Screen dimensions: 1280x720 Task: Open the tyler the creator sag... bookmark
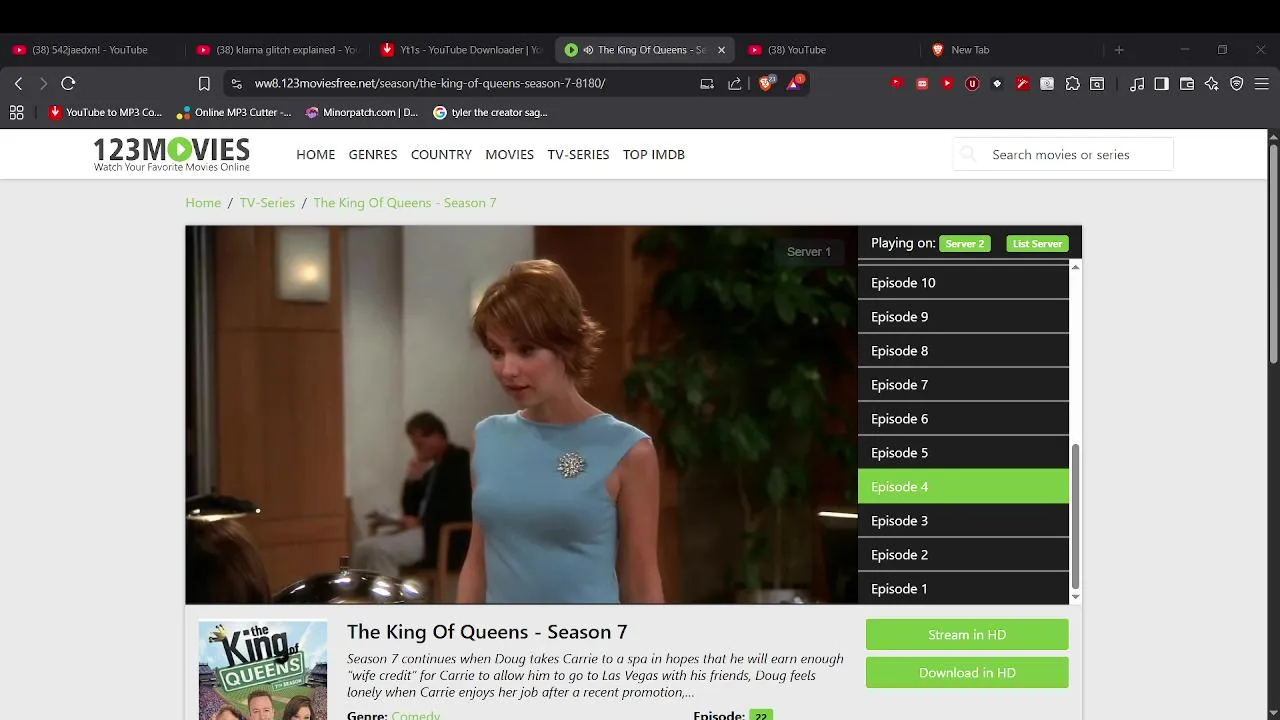tap(490, 113)
